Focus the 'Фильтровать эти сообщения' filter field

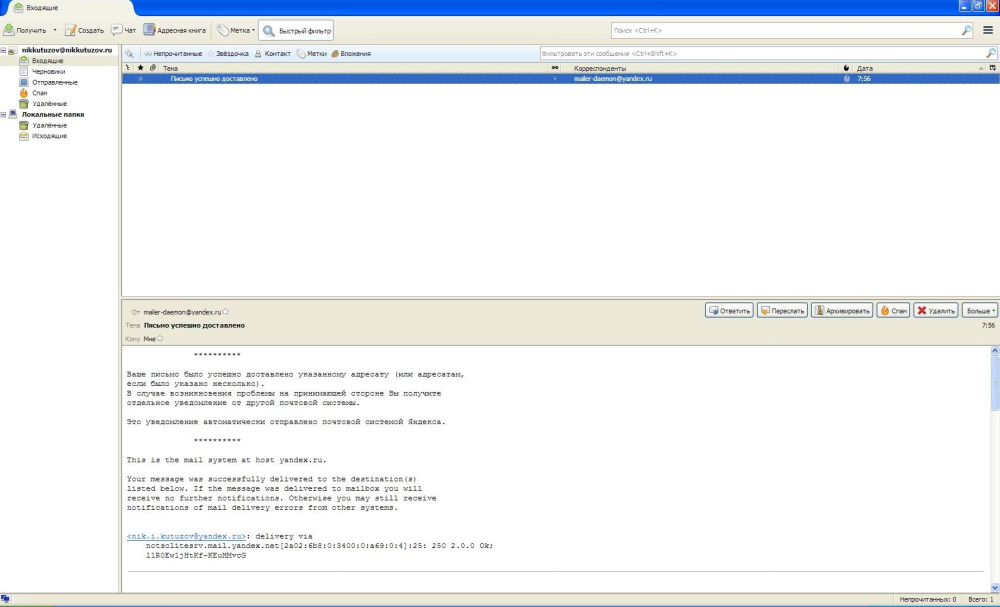768,54
